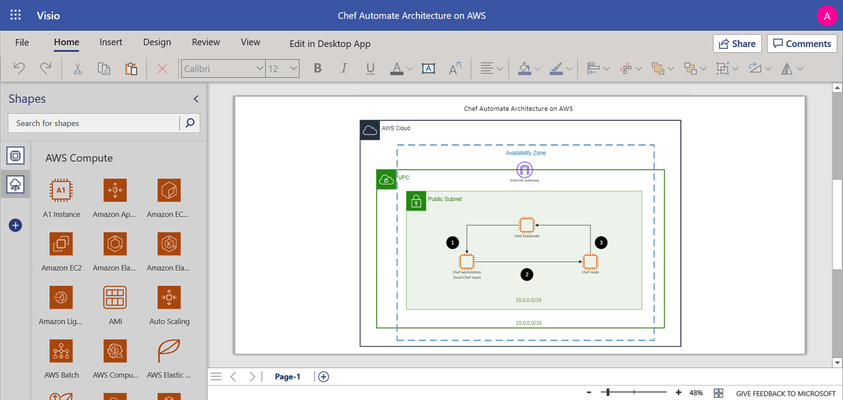Select the AMI shape

[115, 305]
